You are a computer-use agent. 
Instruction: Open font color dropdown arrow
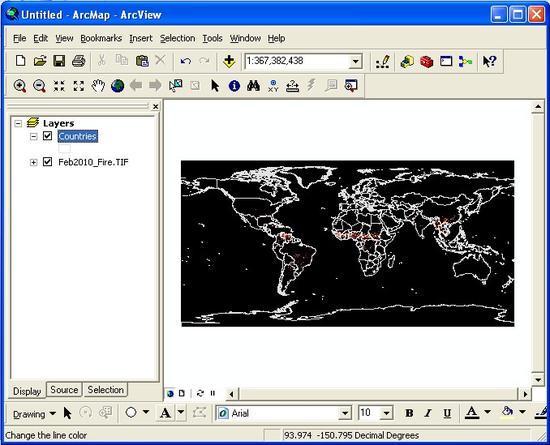click(488, 412)
